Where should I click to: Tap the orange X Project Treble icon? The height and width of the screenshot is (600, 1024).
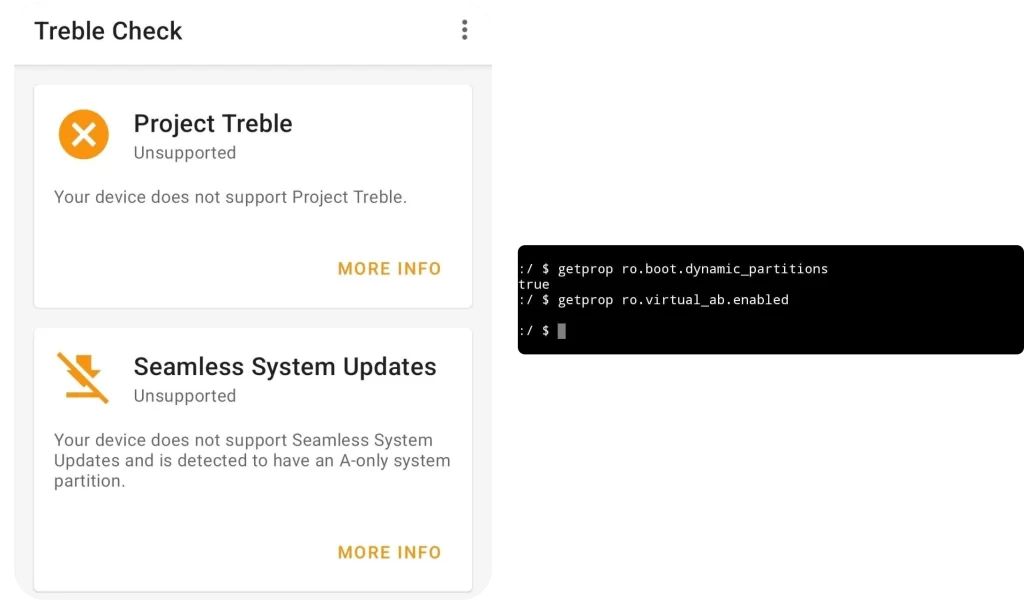(84, 134)
